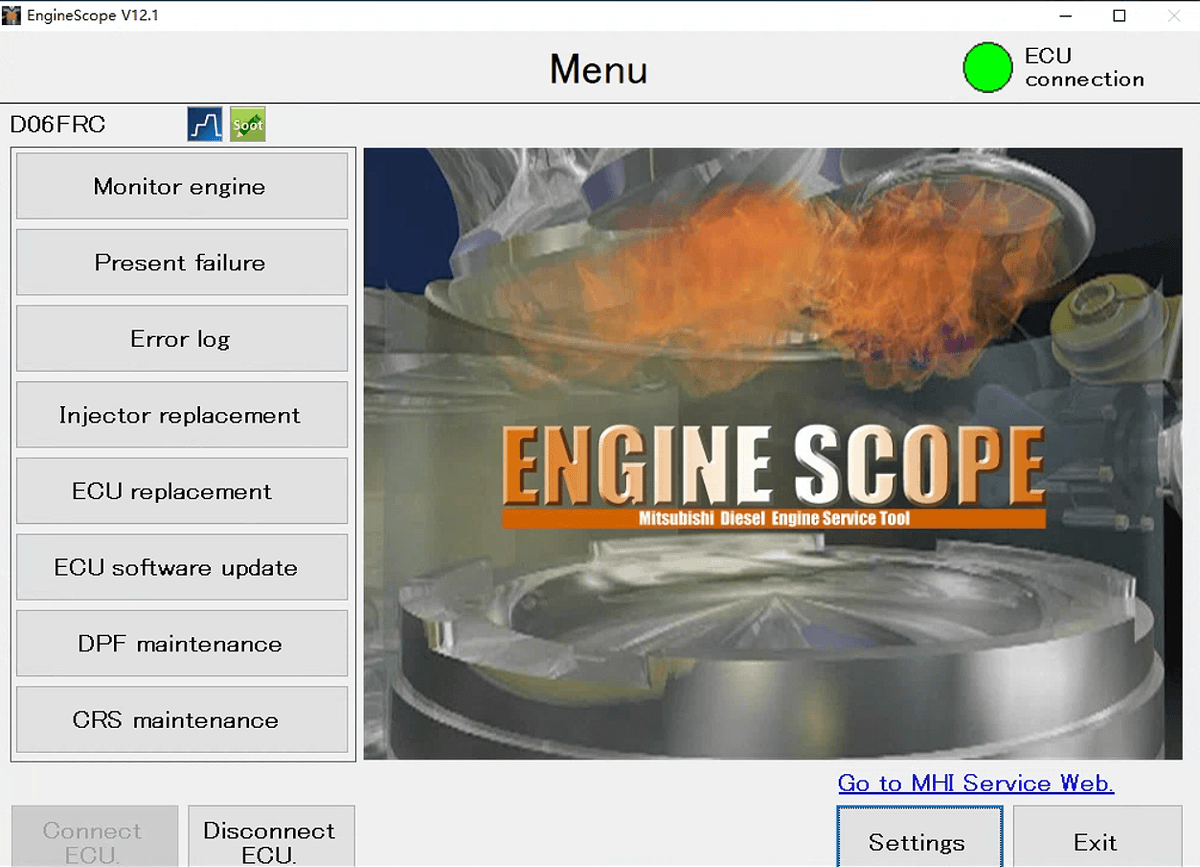Open CRS maintenance
This screenshot has width=1200, height=867.
click(181, 720)
